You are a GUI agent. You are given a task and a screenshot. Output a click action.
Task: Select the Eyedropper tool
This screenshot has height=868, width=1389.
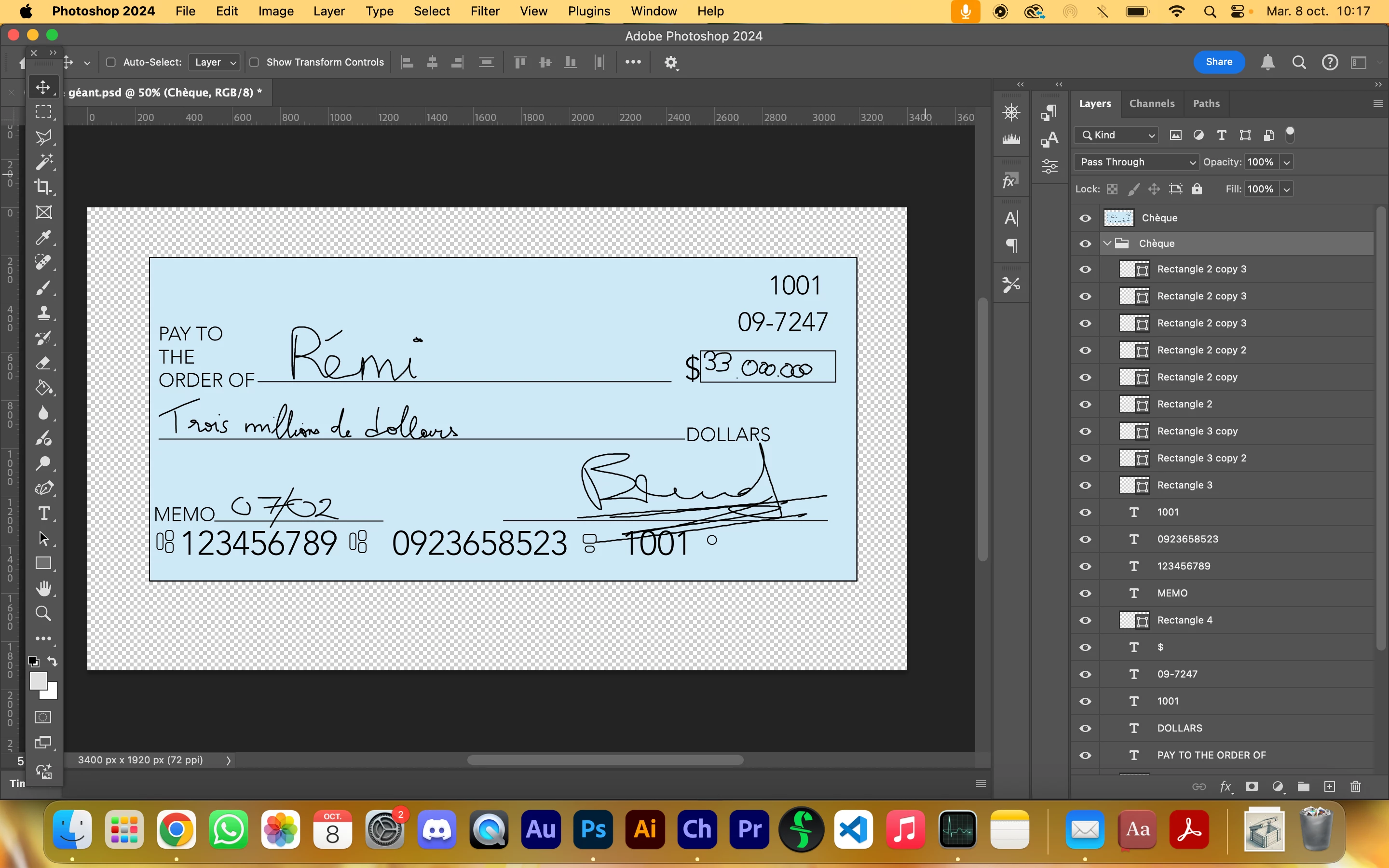tap(43, 237)
